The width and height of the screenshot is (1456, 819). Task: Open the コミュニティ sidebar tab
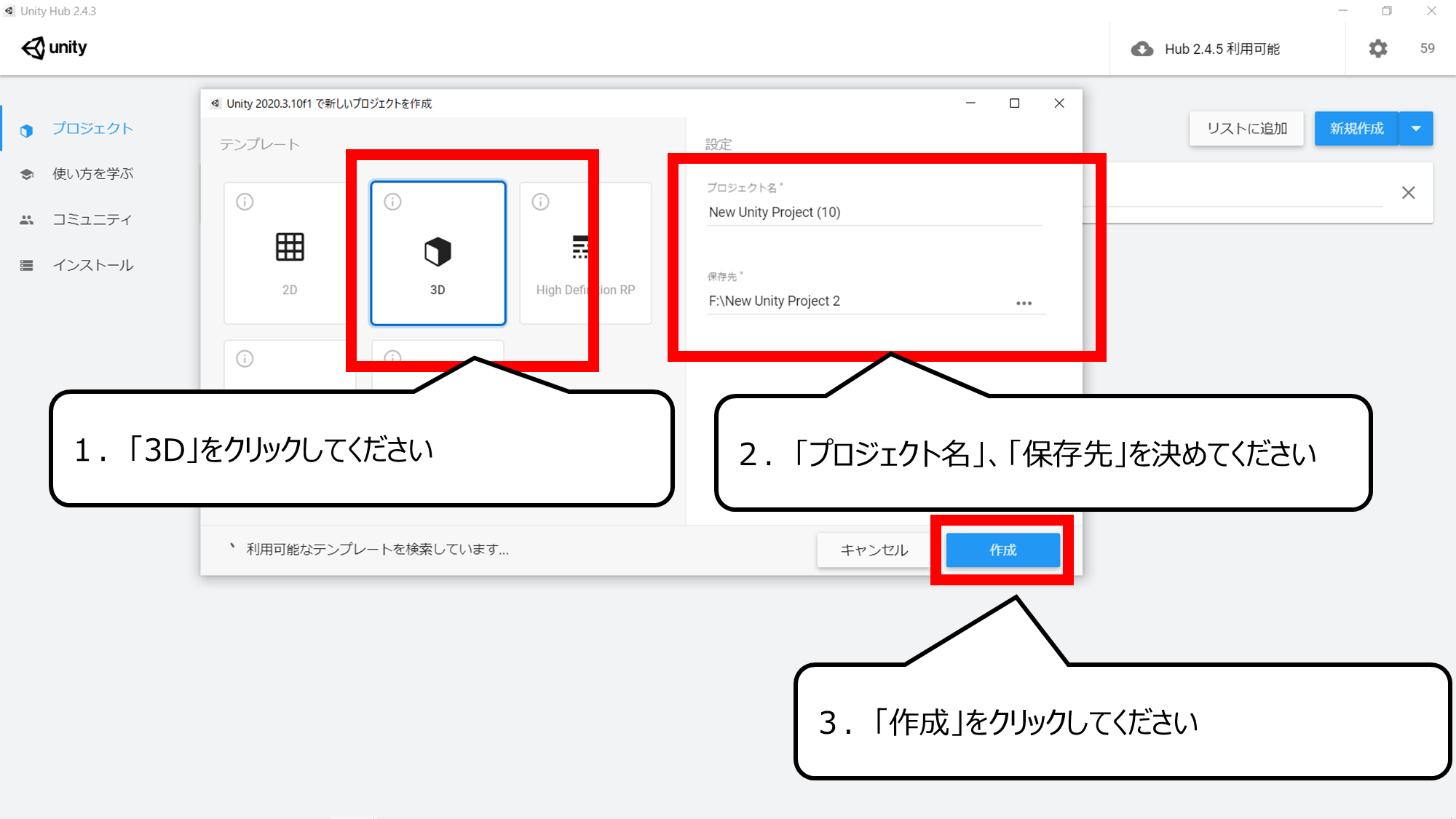point(92,220)
